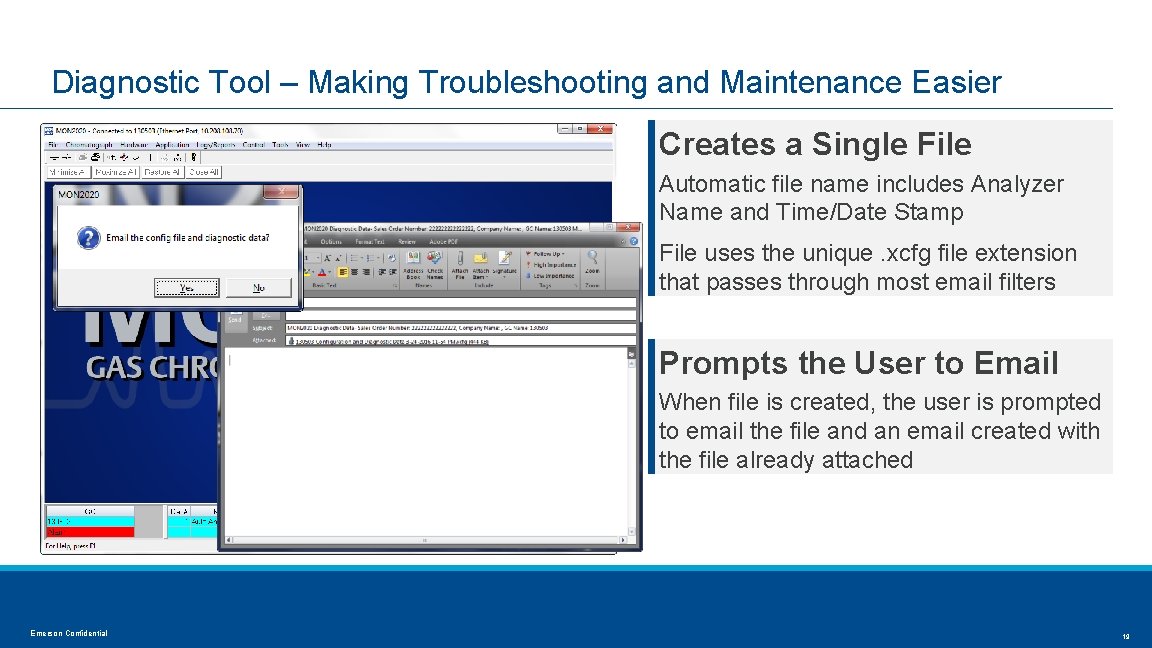Click the red font color A swatch
The width and height of the screenshot is (1152, 648).
coord(322,272)
